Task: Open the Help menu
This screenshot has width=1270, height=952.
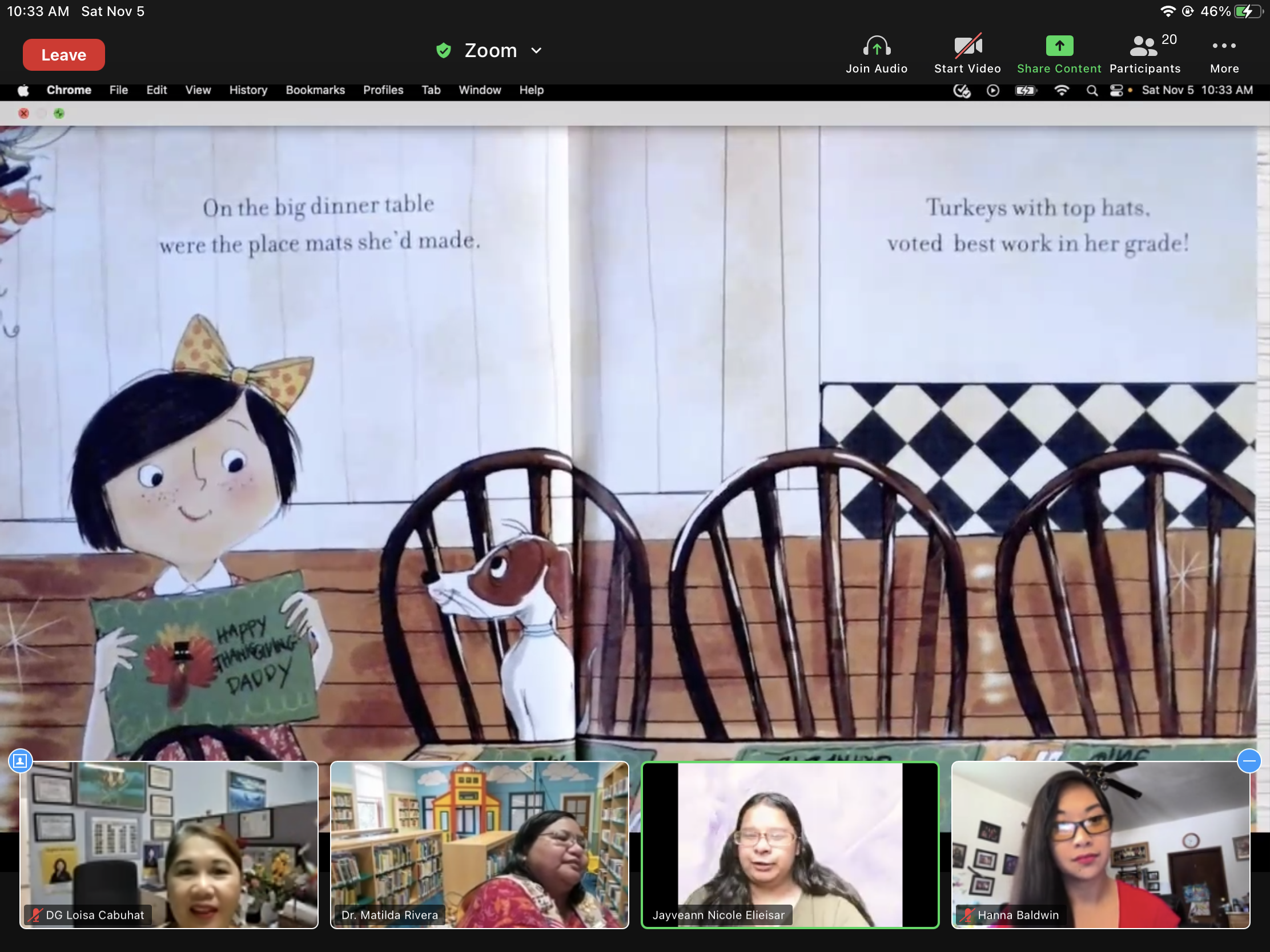Action: 531,90
